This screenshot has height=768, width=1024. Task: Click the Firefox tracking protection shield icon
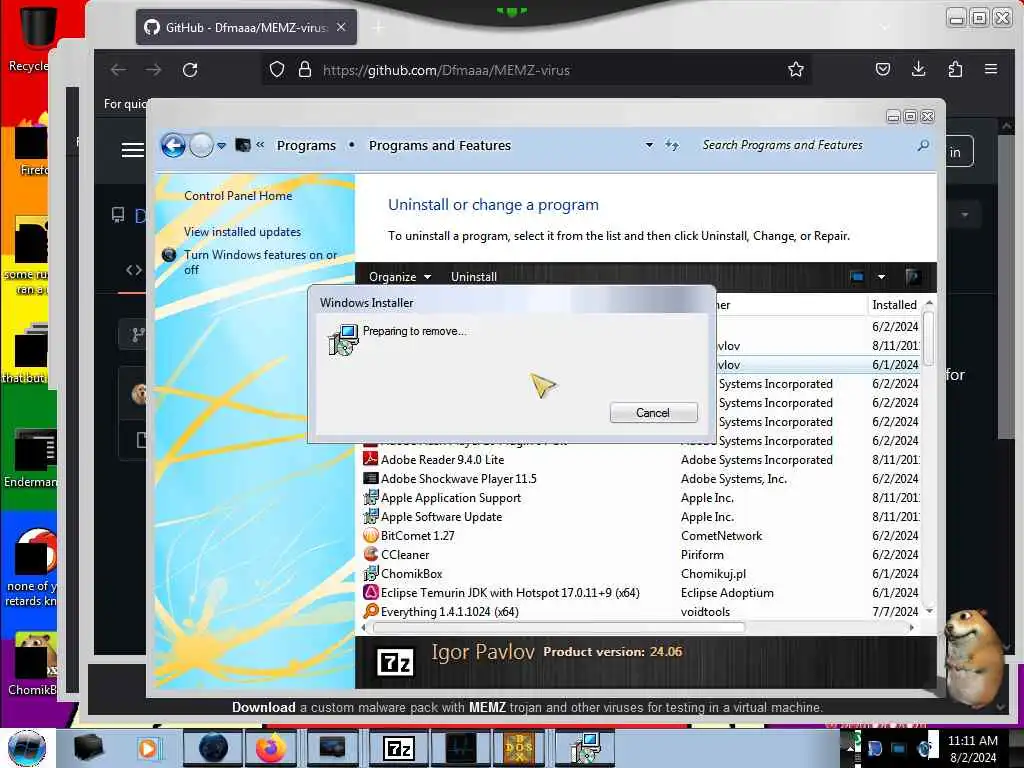click(x=277, y=69)
